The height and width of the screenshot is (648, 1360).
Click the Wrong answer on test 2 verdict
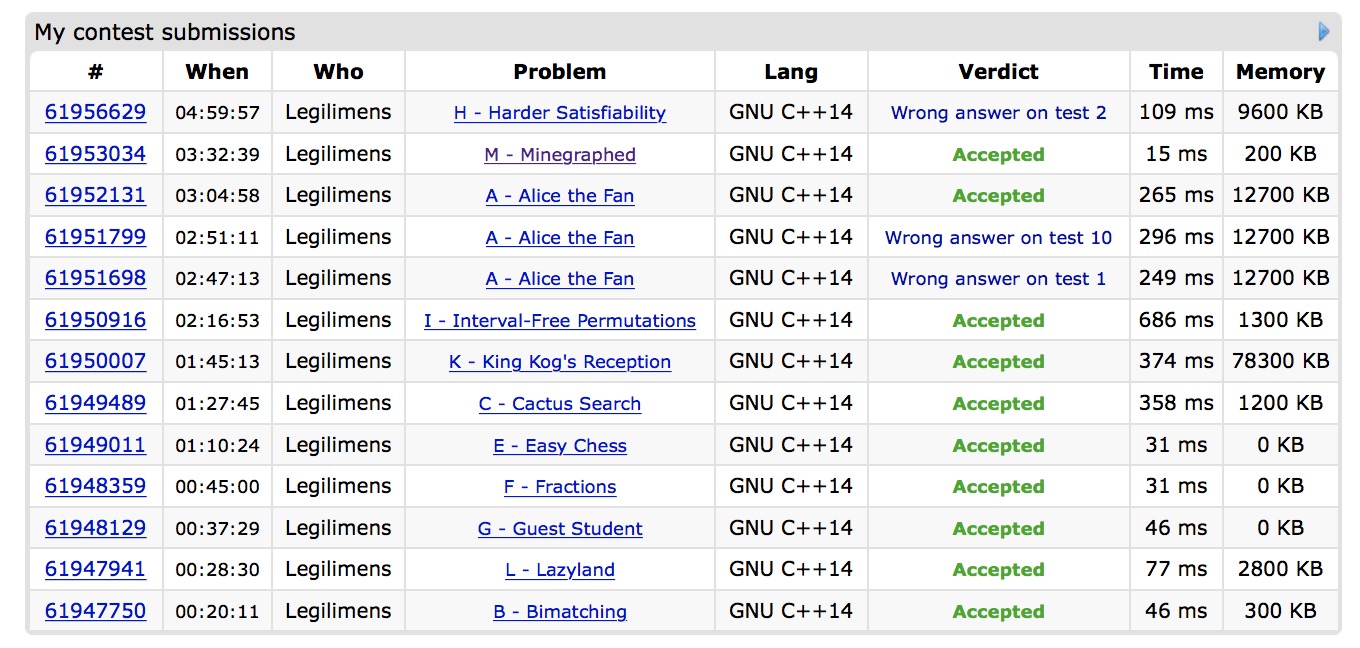click(x=998, y=113)
